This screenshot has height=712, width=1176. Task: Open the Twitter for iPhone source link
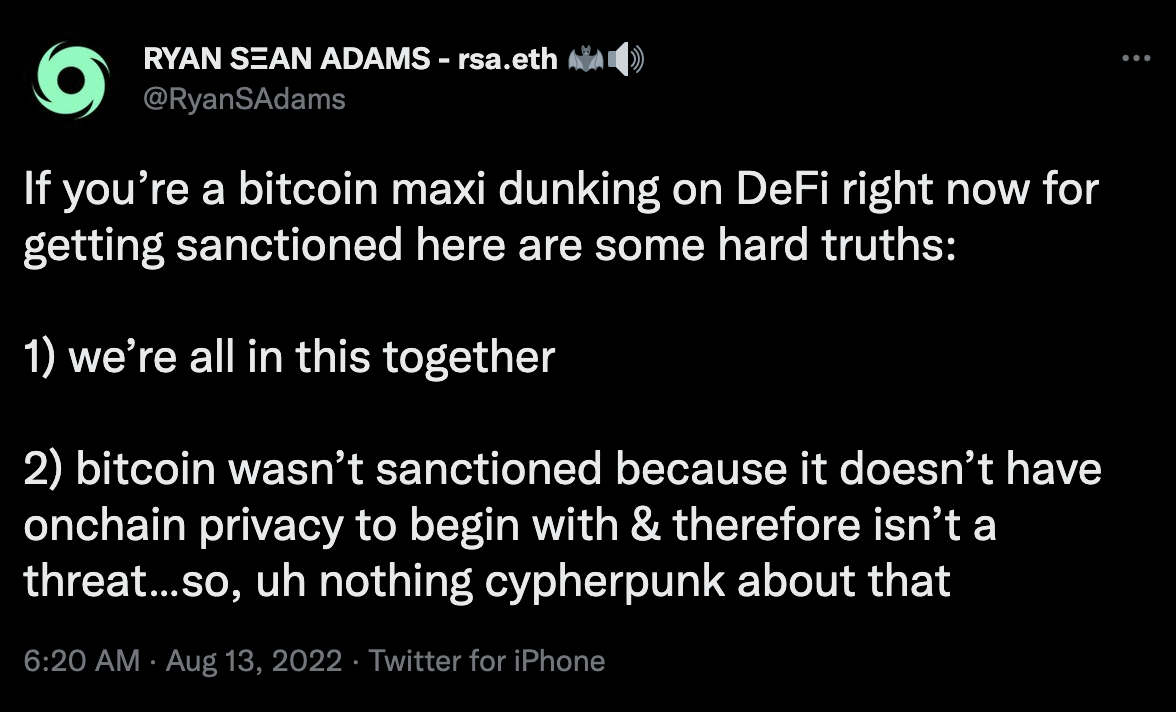click(x=487, y=660)
